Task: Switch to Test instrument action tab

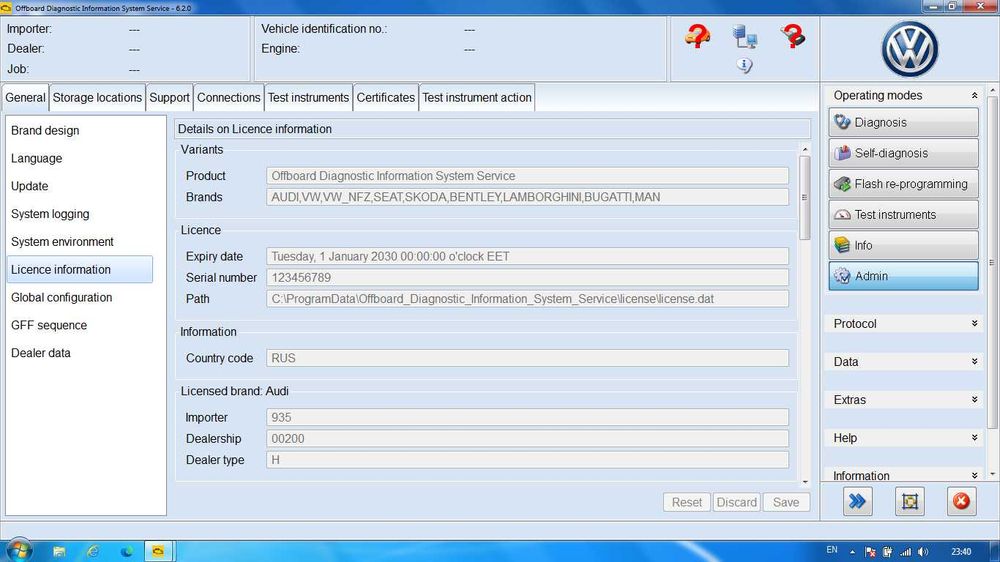Action: (x=476, y=98)
